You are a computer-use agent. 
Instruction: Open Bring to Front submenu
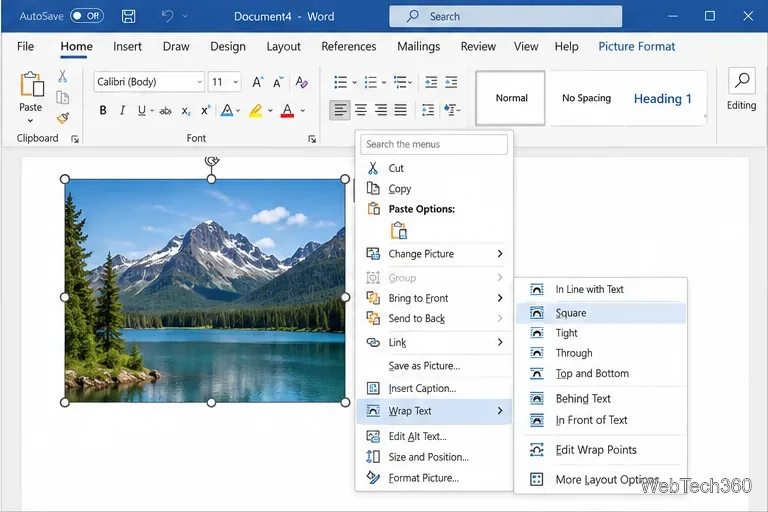coord(434,298)
